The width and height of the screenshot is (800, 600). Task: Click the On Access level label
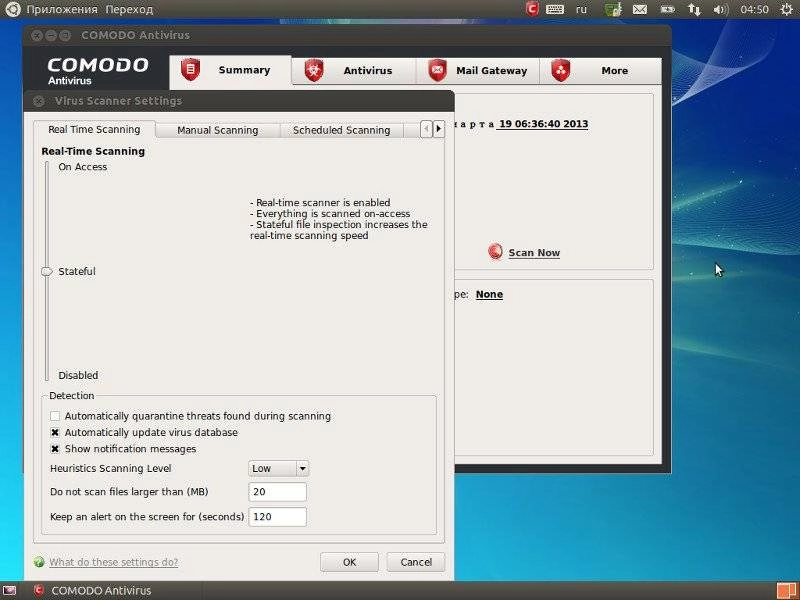point(83,167)
